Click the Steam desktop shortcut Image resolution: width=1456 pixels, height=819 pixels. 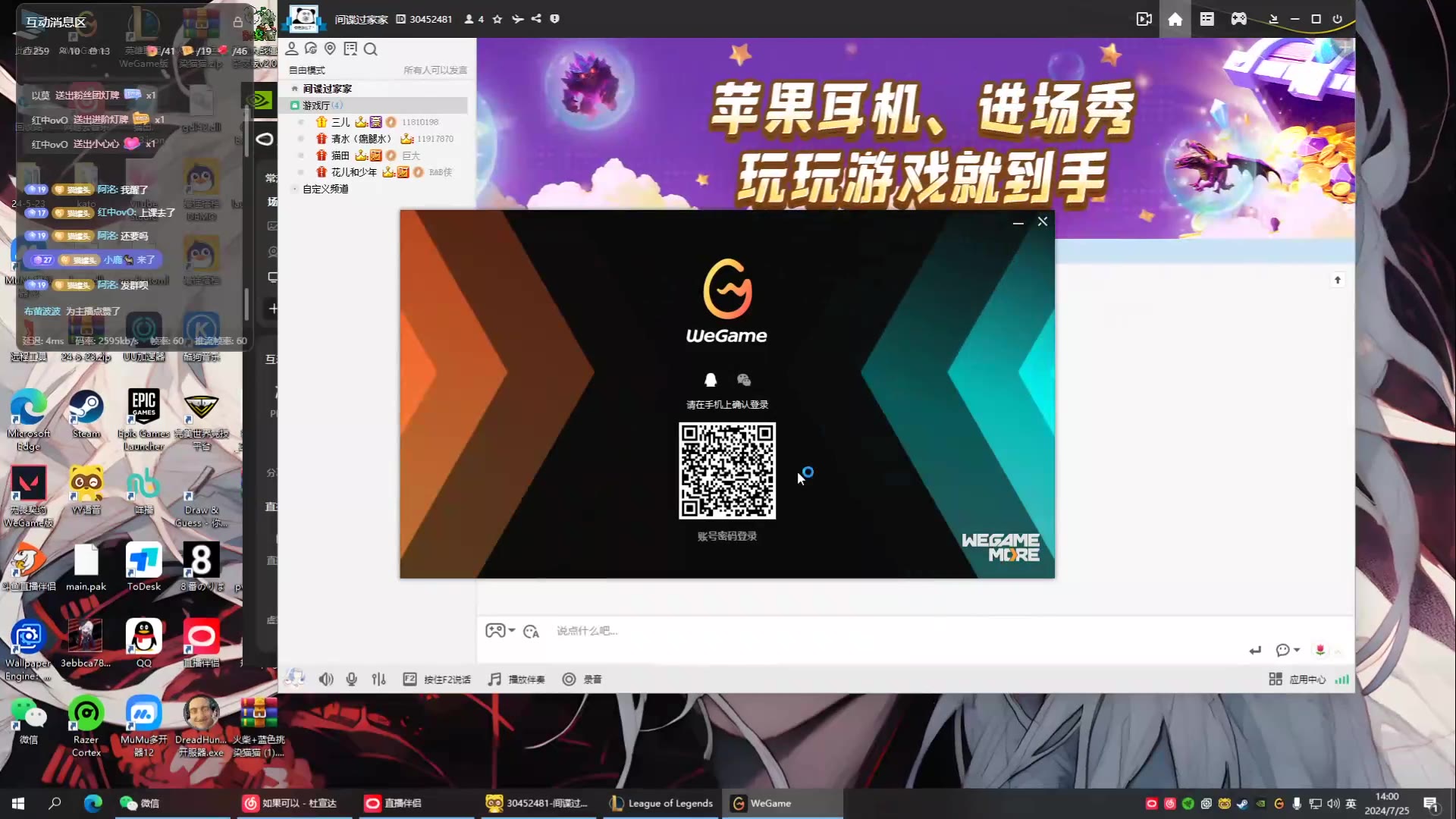tap(86, 415)
